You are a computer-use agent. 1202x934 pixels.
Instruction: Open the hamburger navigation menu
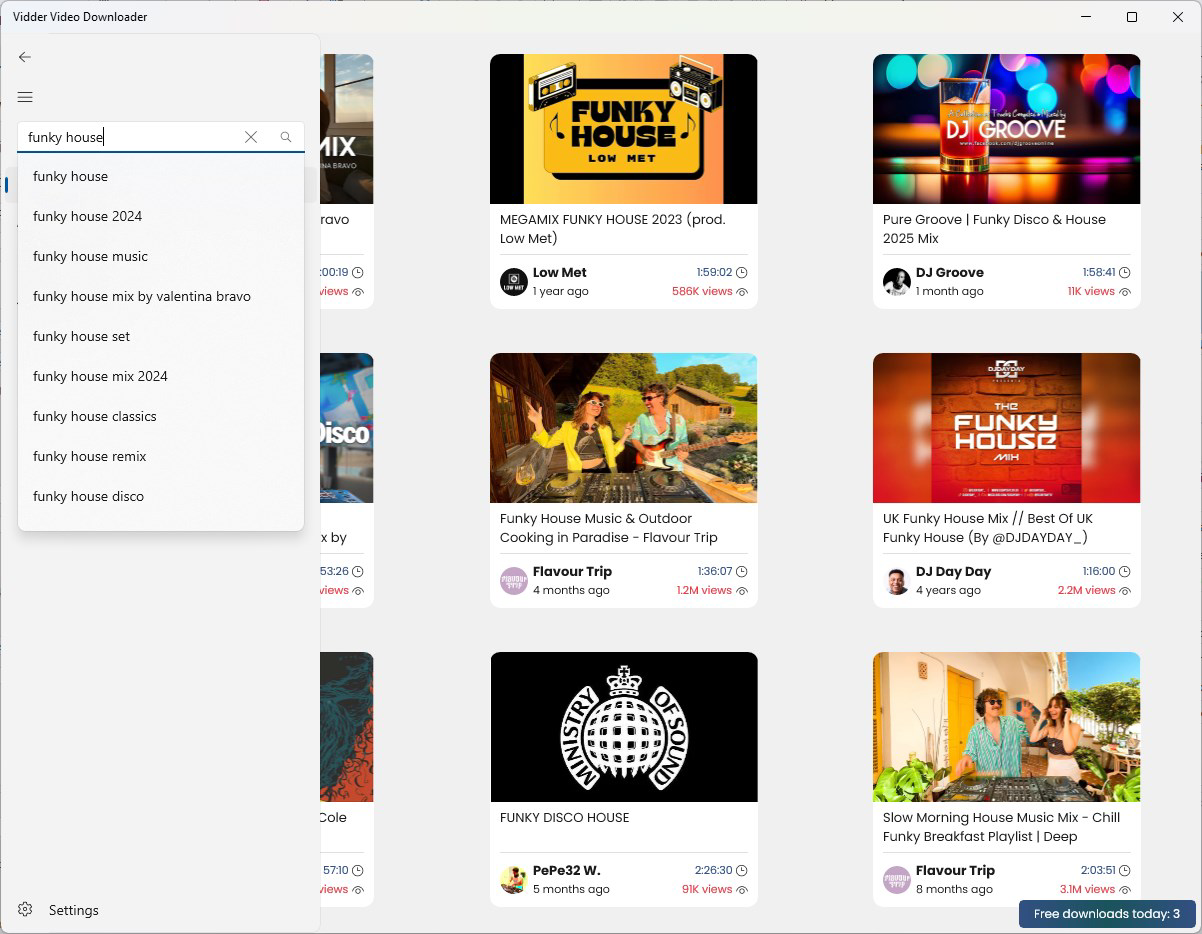coord(25,97)
